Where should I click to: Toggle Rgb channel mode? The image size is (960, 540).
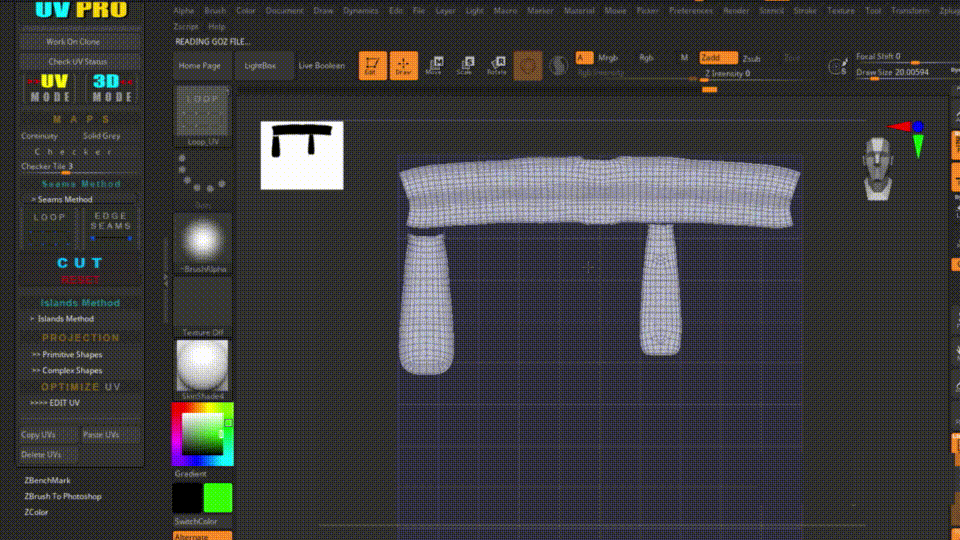pos(646,58)
